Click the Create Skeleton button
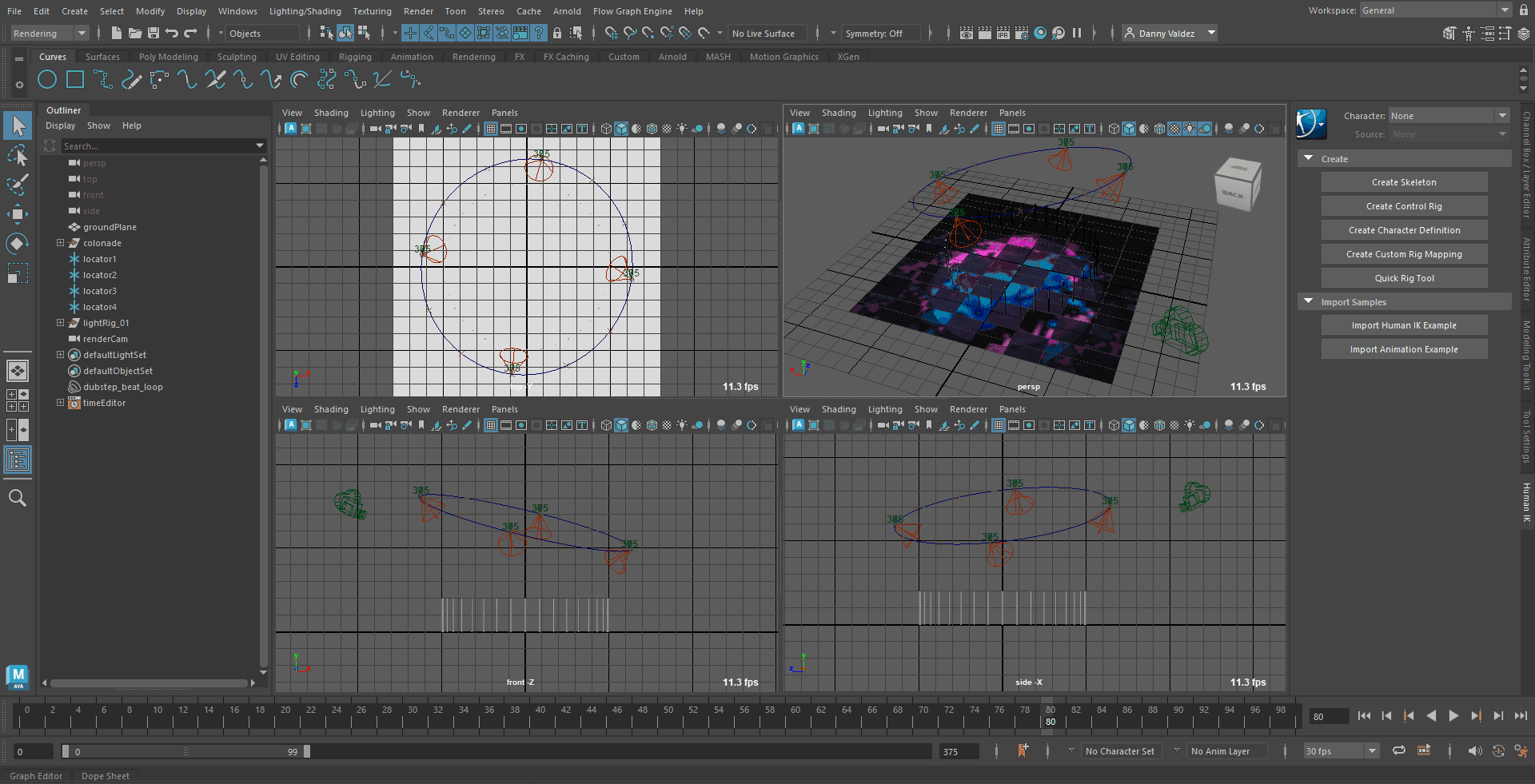This screenshot has height=784, width=1535. coord(1404,182)
